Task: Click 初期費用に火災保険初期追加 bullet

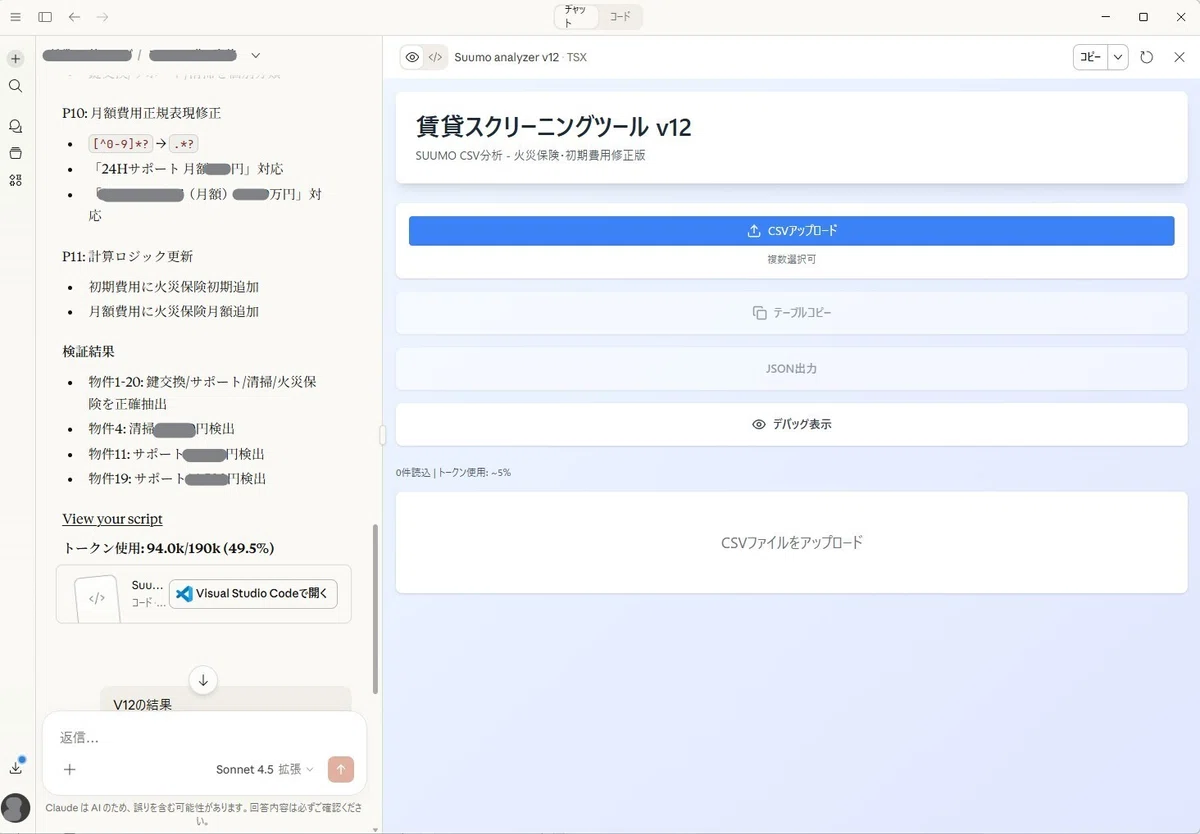Action: click(174, 287)
